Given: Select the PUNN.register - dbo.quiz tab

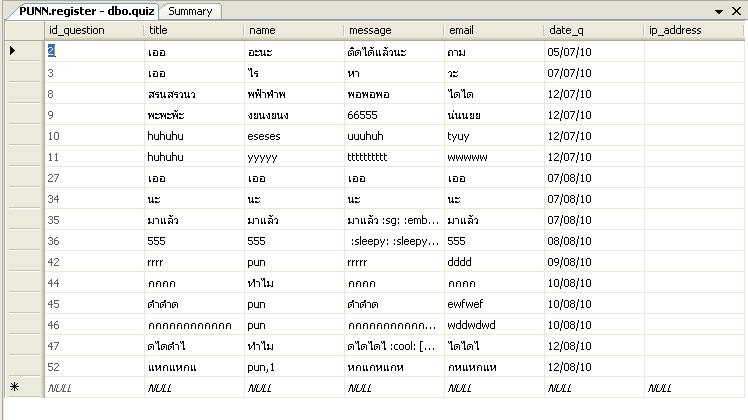Looking at the screenshot, I should tap(86, 11).
